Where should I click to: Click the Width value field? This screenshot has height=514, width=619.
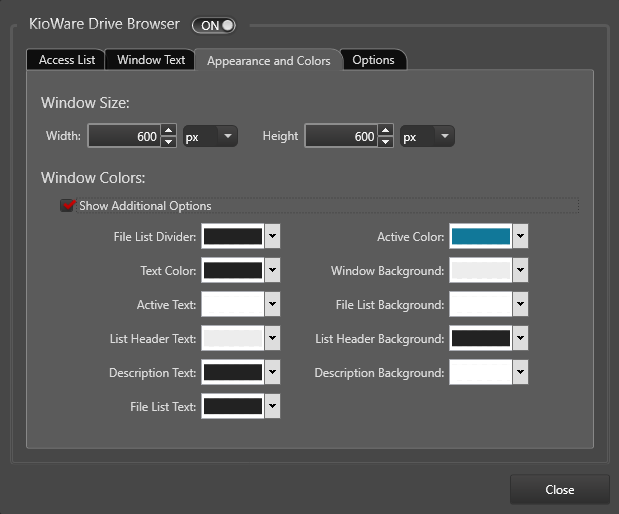click(x=124, y=136)
